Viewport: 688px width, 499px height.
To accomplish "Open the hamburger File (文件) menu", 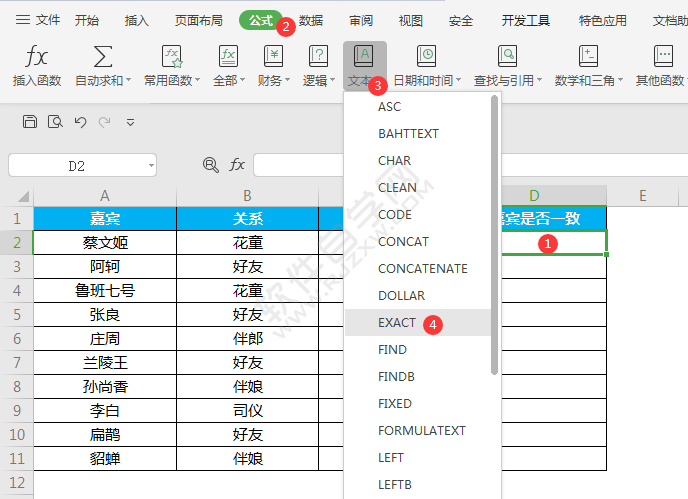I will point(38,20).
